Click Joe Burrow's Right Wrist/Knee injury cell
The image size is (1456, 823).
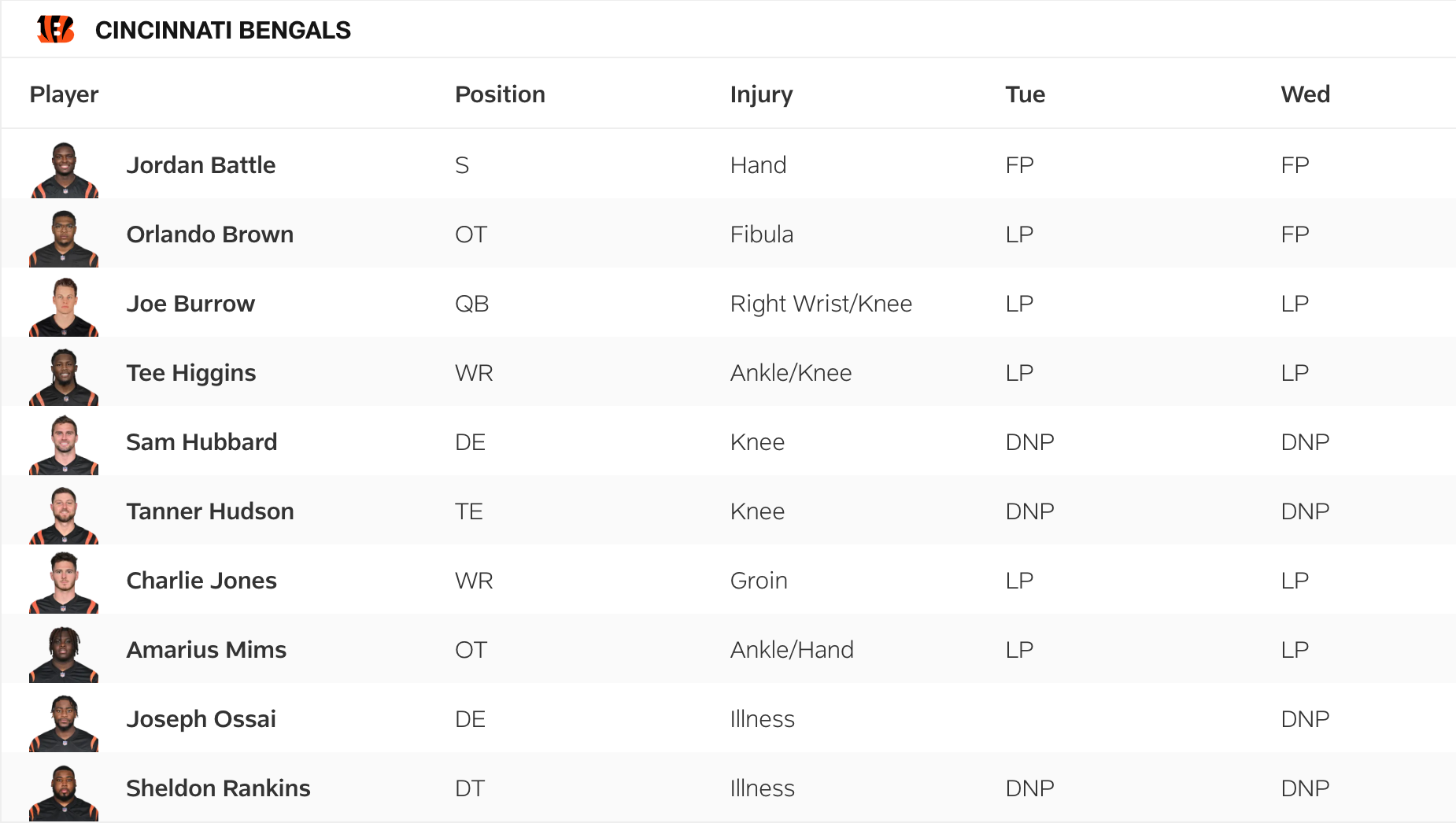click(x=821, y=304)
